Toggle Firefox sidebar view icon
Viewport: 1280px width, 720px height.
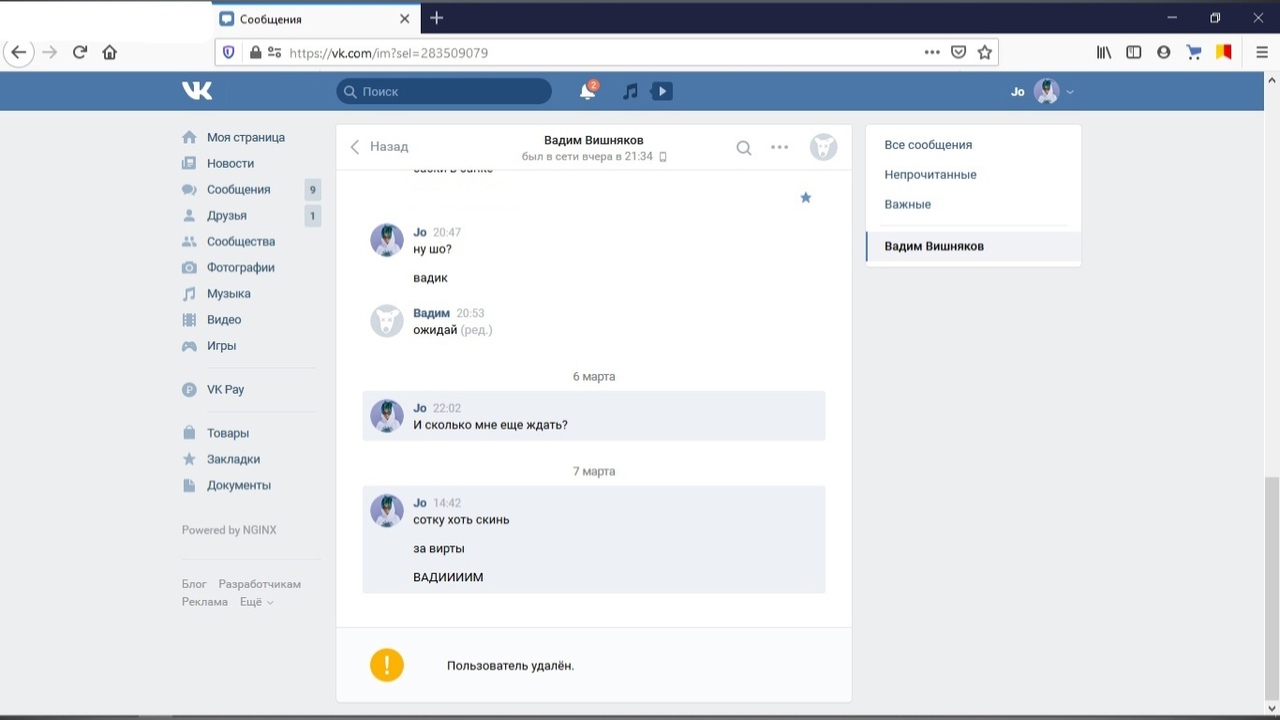click(1133, 52)
